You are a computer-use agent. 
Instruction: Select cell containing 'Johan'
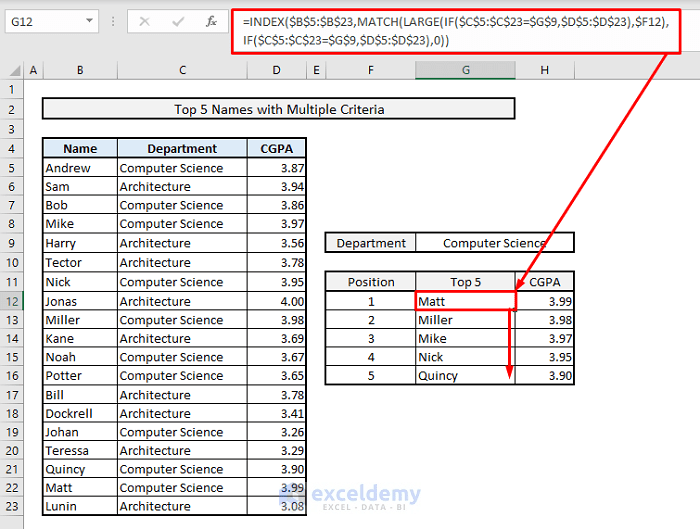80,432
